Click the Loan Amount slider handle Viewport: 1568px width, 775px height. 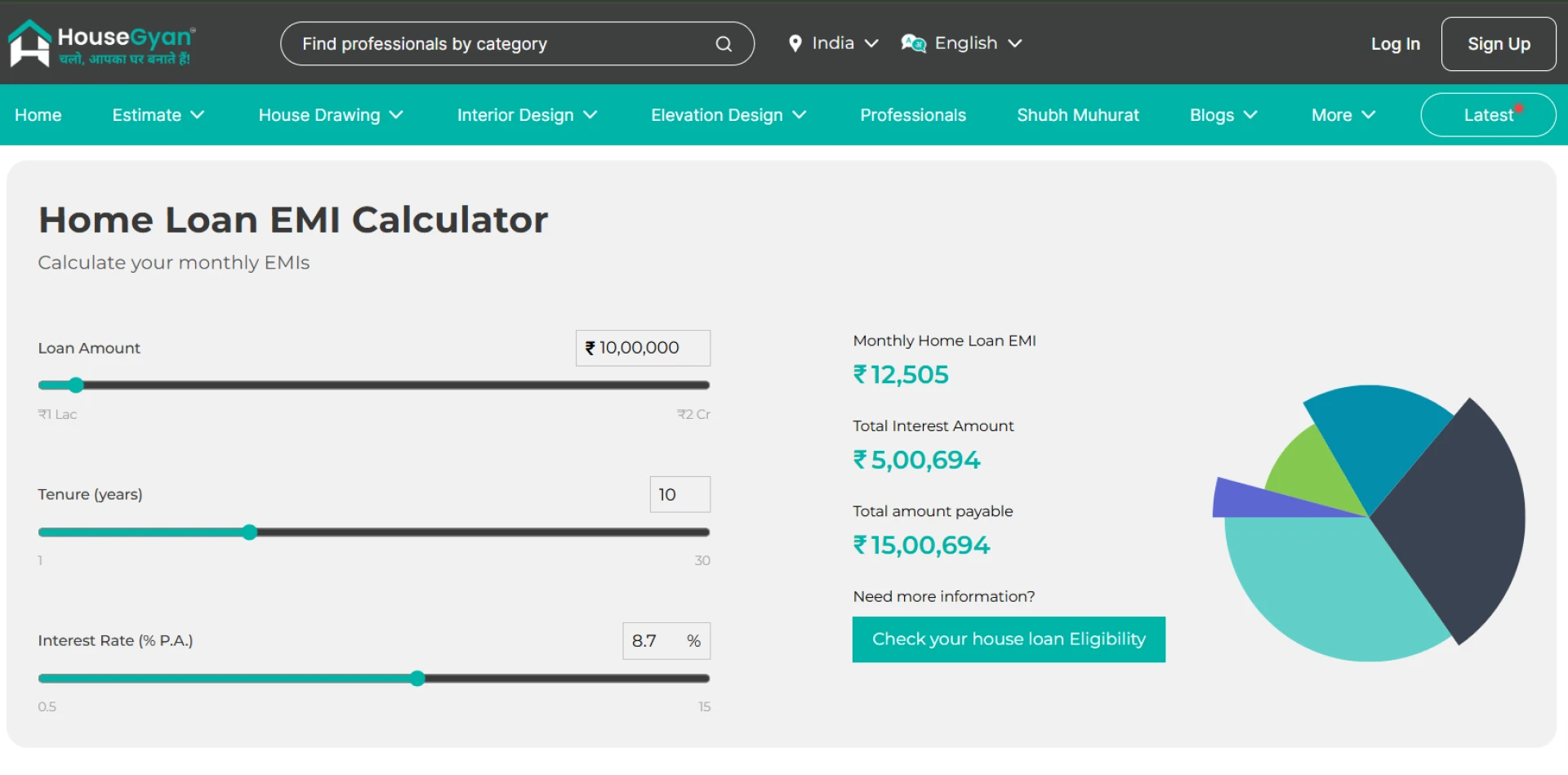click(x=76, y=385)
